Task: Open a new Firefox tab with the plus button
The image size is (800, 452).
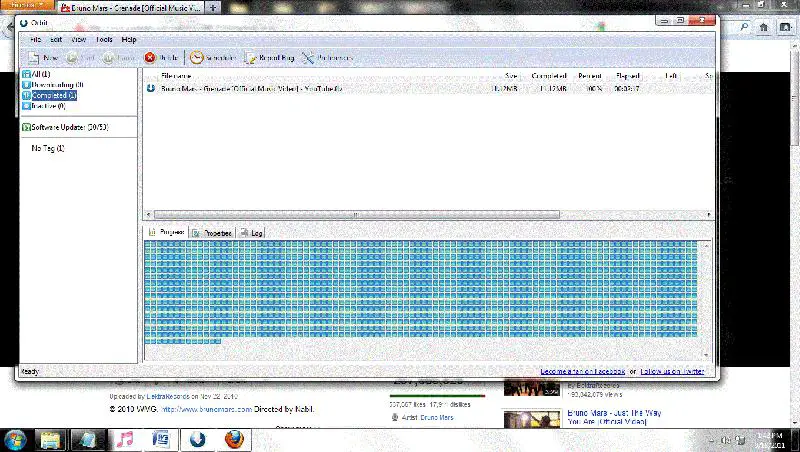Action: pyautogui.click(x=213, y=8)
